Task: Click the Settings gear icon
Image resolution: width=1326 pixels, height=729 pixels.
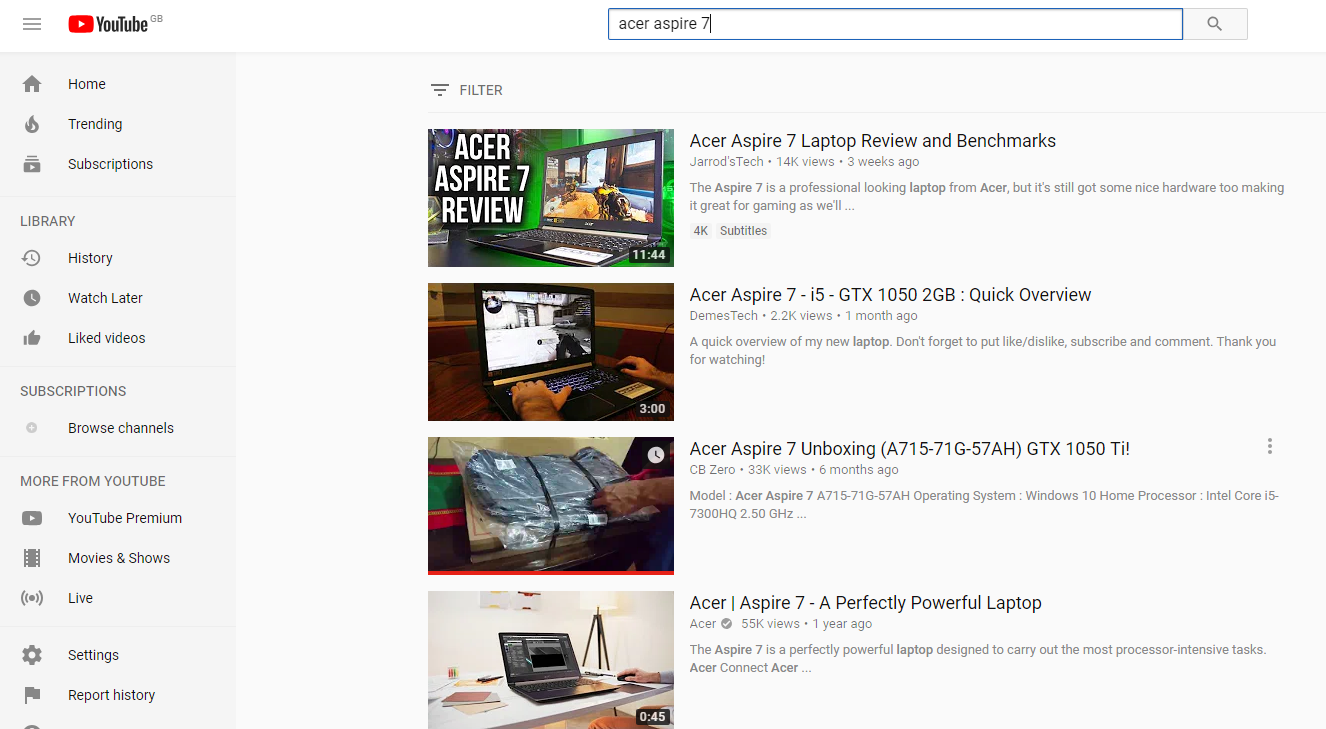Action: click(32, 655)
